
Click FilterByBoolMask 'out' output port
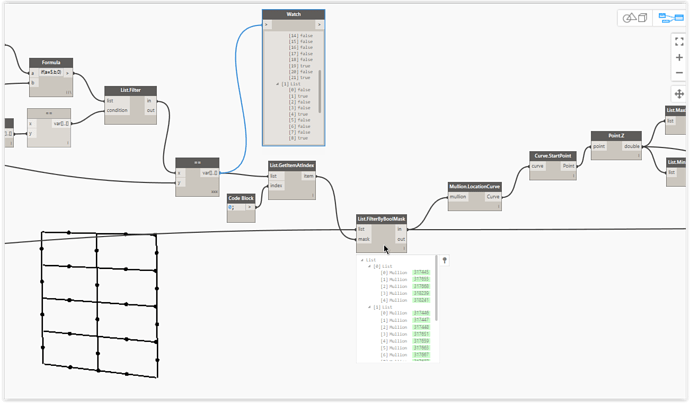pyautogui.click(x=400, y=239)
